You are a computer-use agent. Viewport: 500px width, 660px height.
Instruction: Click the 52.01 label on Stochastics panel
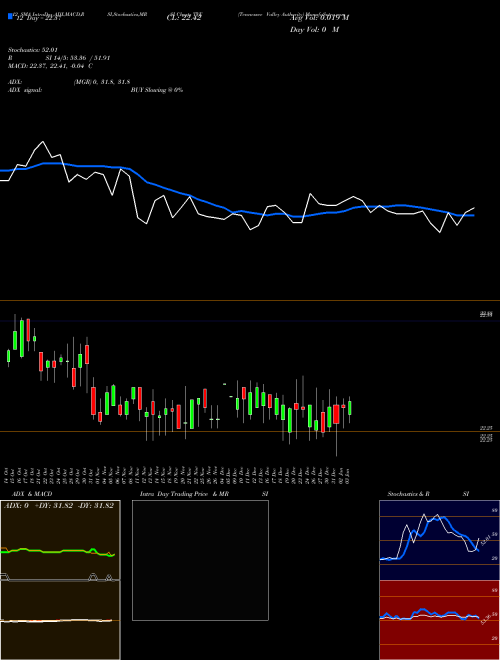pyautogui.click(x=485, y=539)
